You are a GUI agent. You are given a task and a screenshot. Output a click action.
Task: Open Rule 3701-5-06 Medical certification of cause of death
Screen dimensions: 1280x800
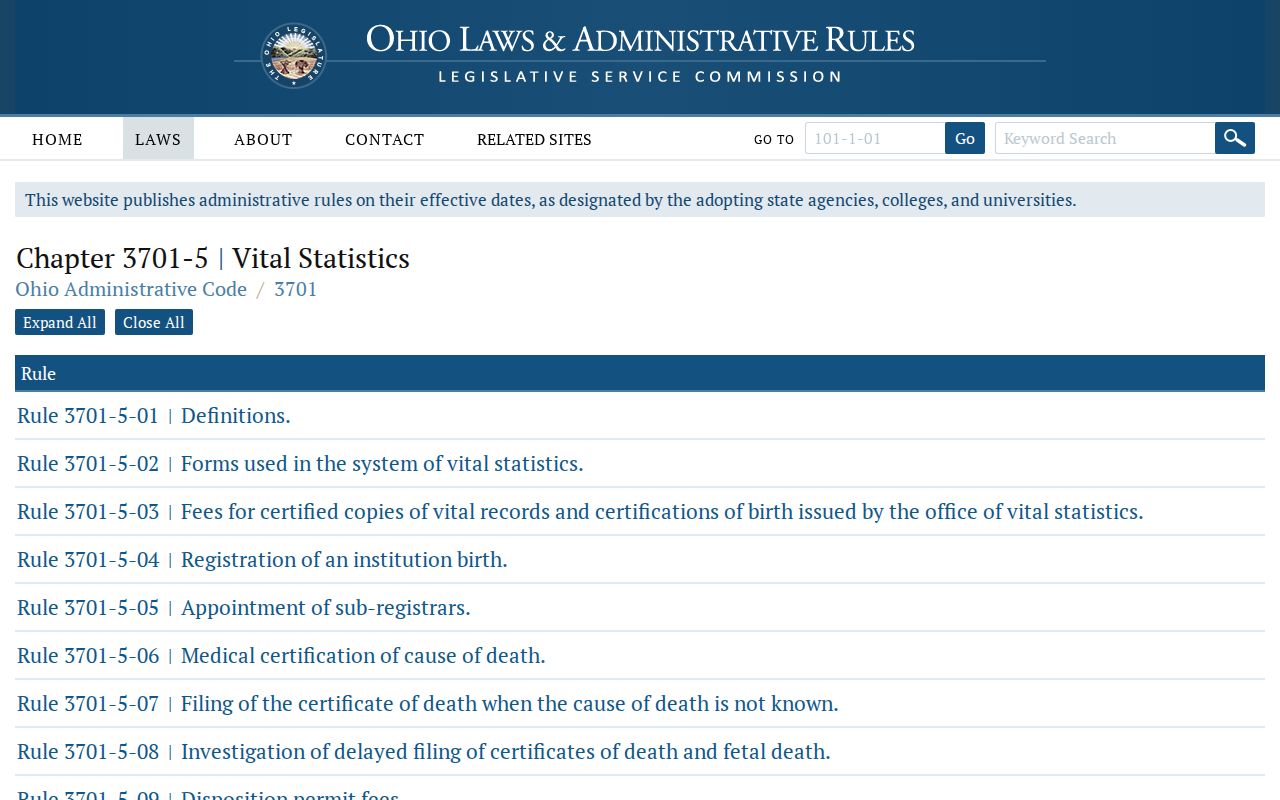(x=281, y=655)
